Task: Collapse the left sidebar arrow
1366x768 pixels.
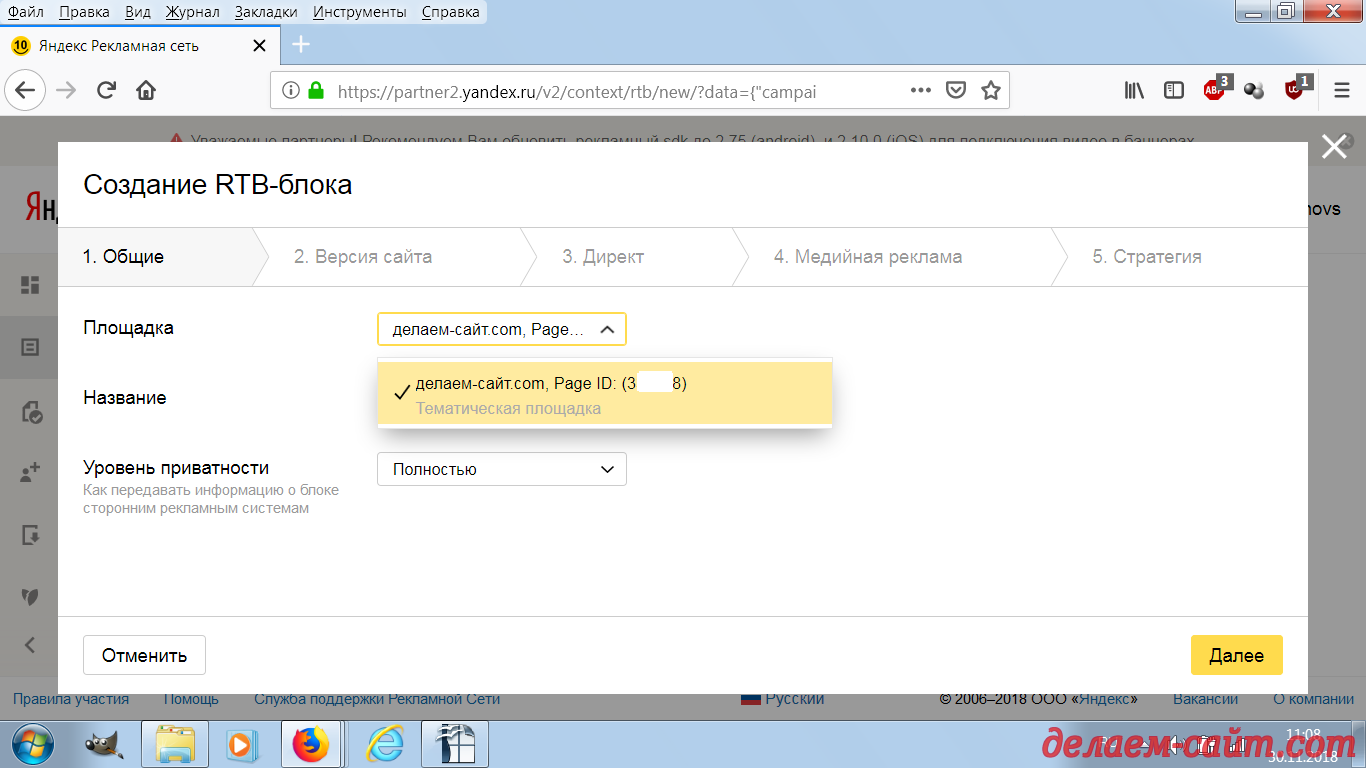Action: [x=30, y=645]
